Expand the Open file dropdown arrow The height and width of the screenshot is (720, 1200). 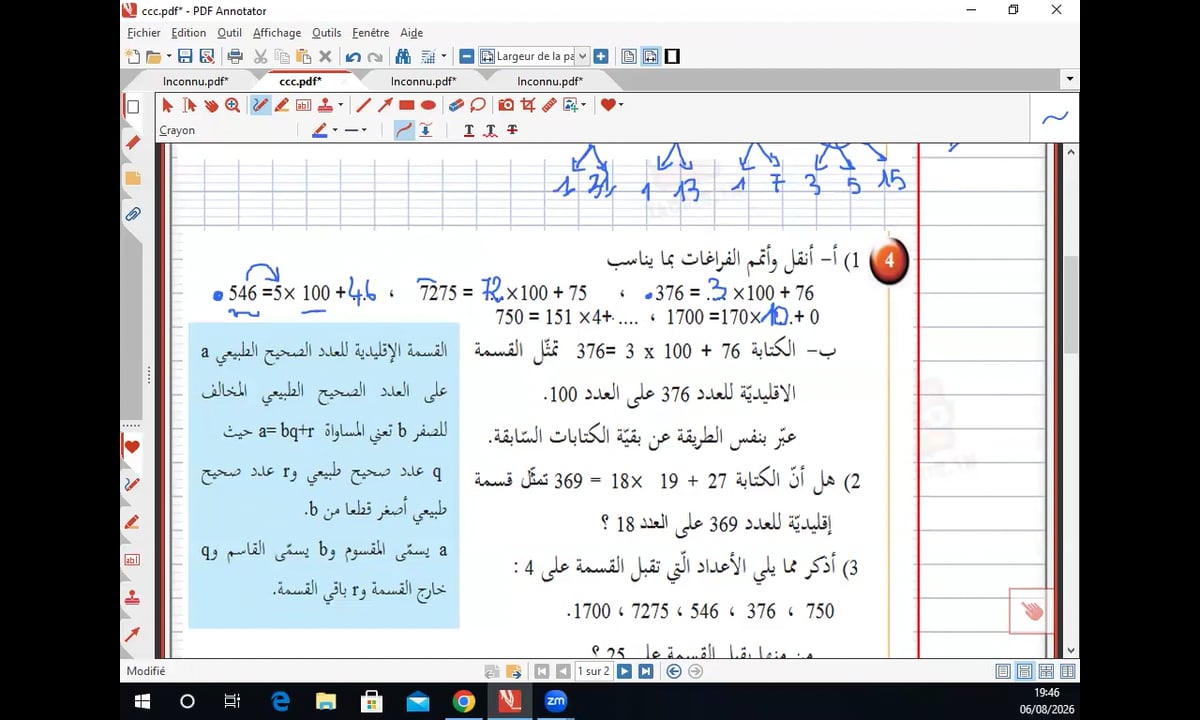168,57
